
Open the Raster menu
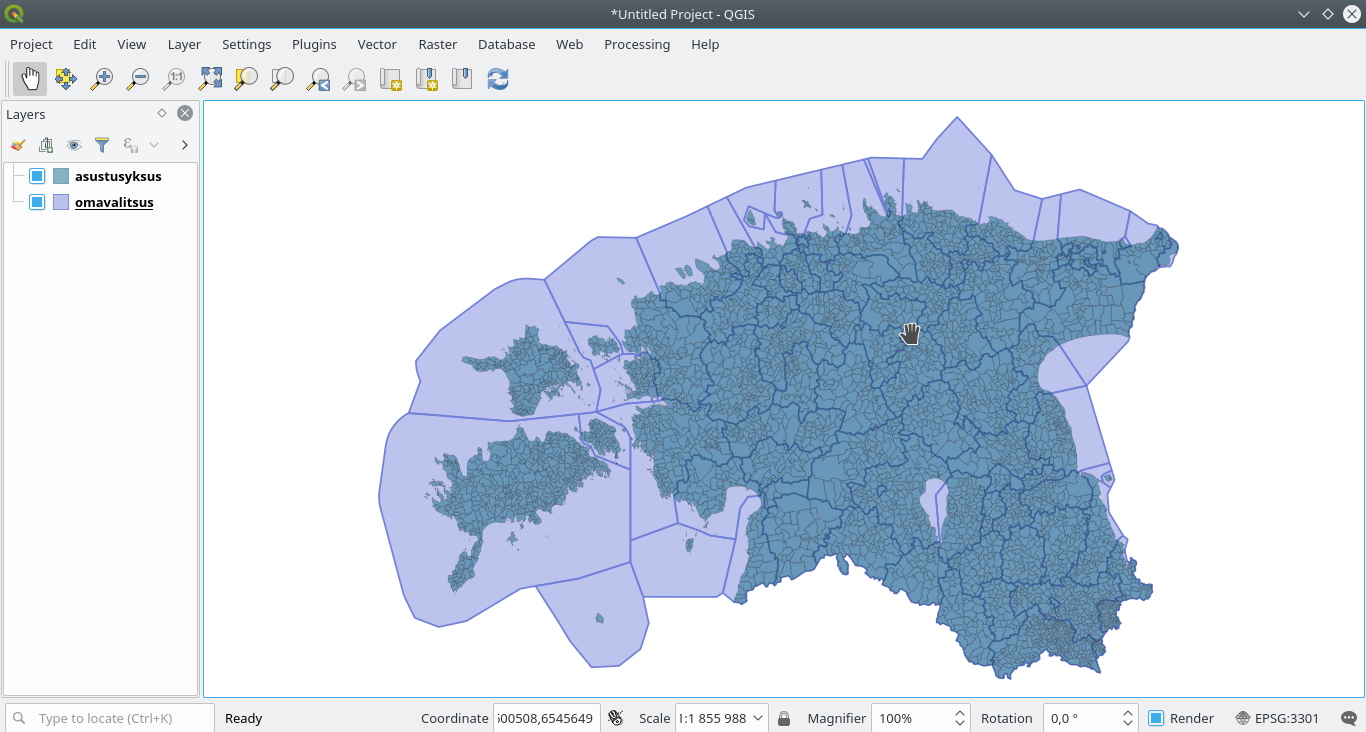pos(438,44)
